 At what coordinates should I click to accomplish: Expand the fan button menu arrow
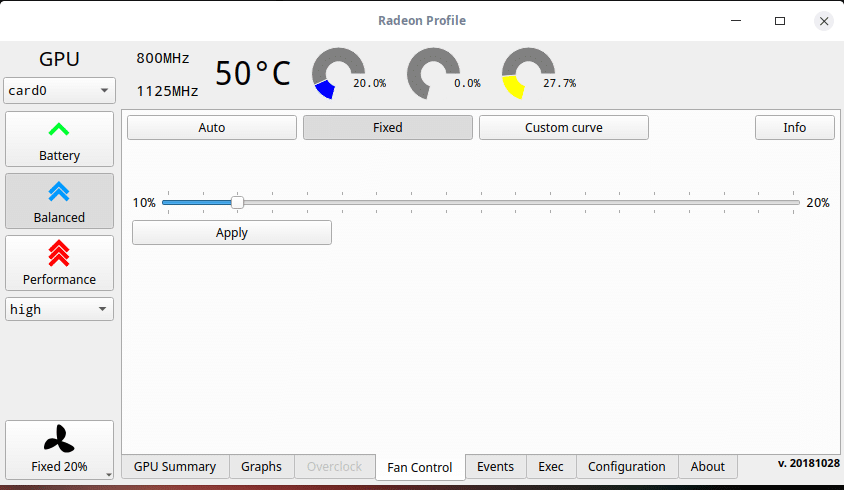[x=109, y=474]
